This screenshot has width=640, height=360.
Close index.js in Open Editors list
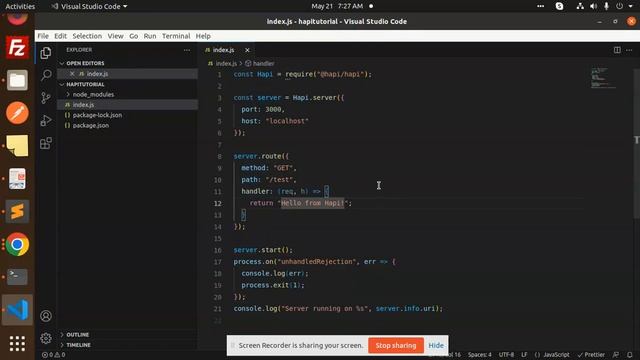coord(72,74)
